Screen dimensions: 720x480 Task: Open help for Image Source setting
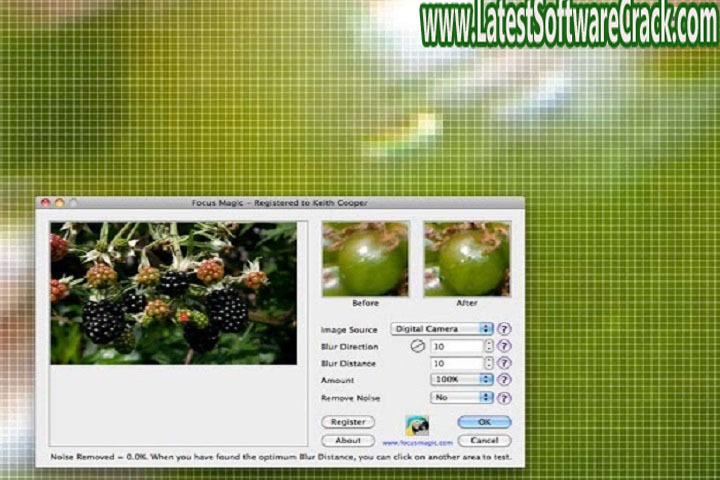(x=504, y=329)
